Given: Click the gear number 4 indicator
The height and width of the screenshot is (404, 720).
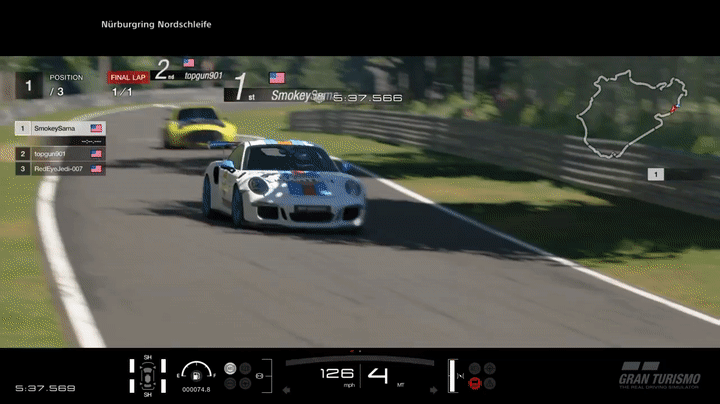Looking at the screenshot, I should 377,375.
